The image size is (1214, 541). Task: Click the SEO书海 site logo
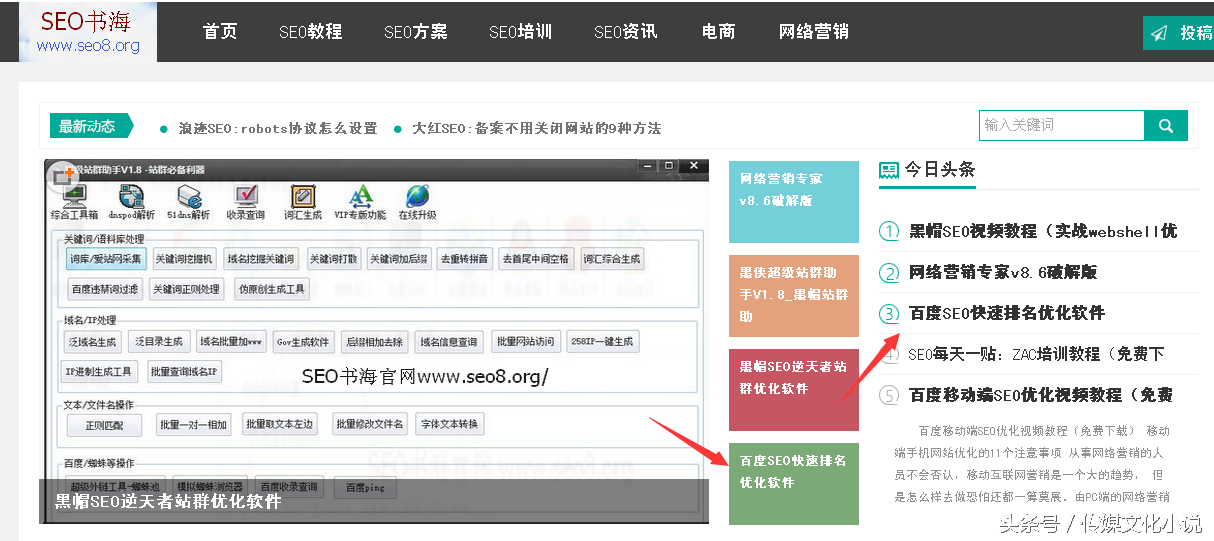click(88, 31)
